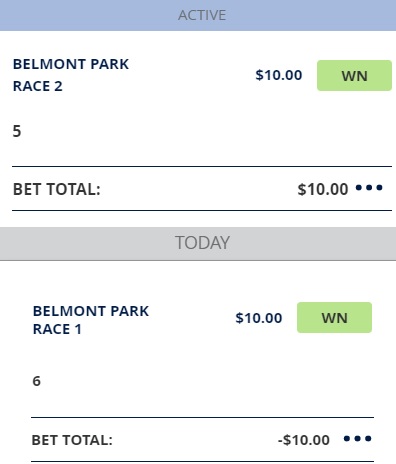Click Bet Total -$10.00 in today's bet
The height and width of the screenshot is (464, 396).
point(304,440)
